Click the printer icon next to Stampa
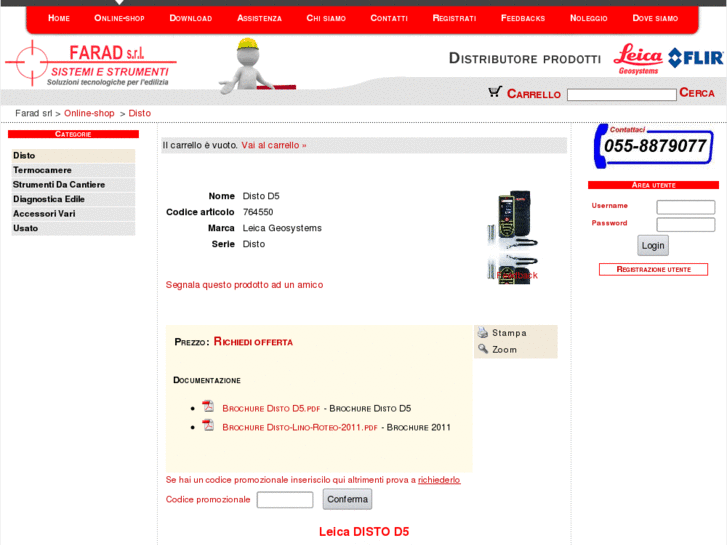The width and height of the screenshot is (727, 545). pos(483,332)
